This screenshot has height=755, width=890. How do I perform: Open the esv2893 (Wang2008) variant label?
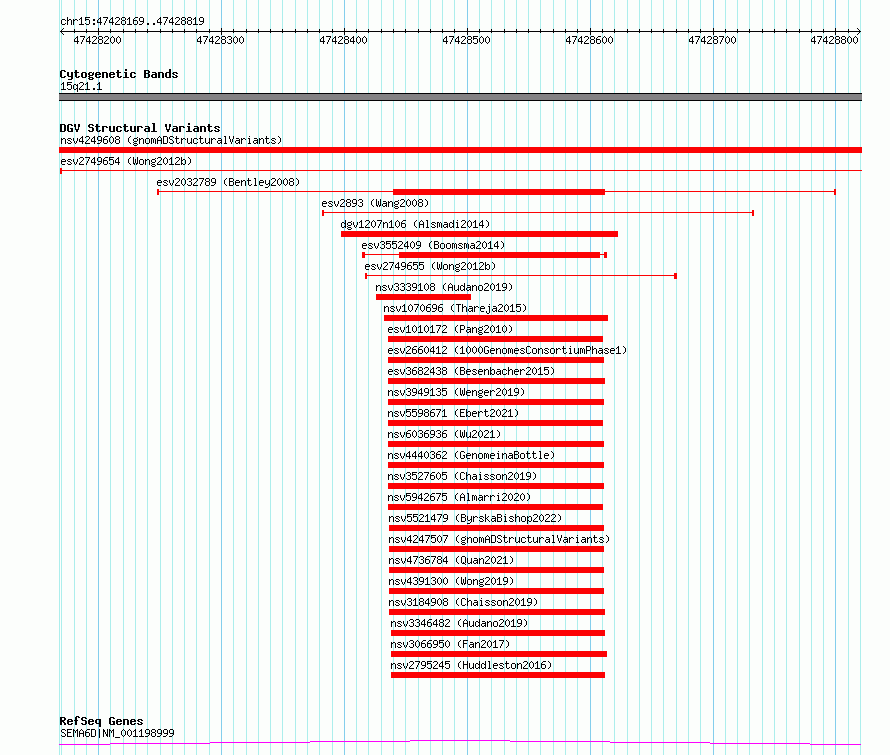click(375, 203)
